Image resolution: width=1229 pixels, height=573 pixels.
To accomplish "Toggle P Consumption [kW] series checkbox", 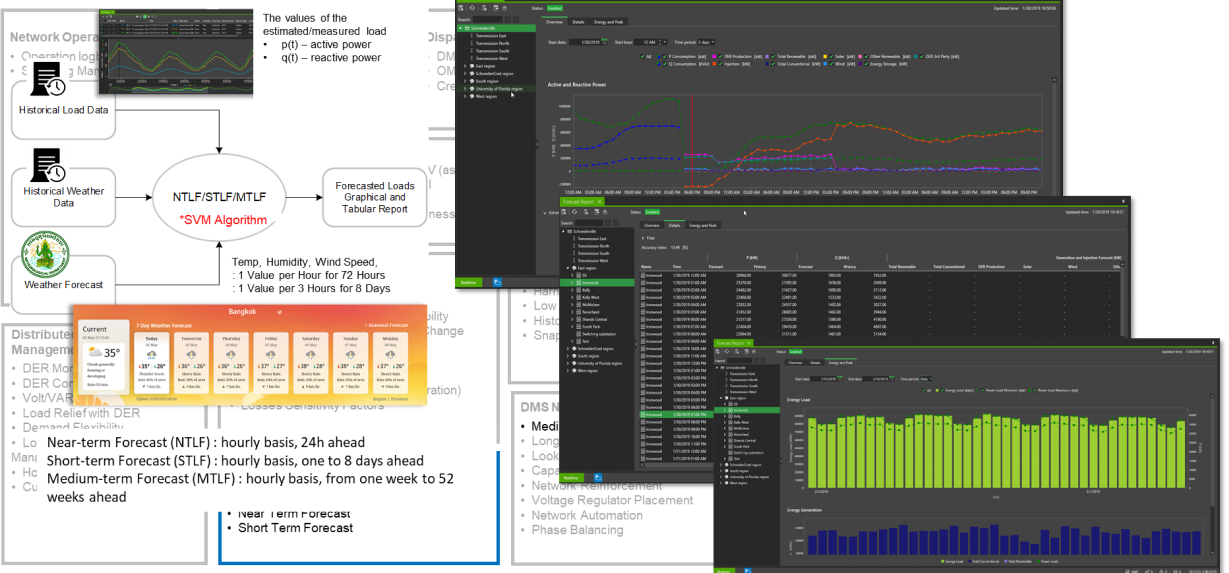I will [665, 57].
